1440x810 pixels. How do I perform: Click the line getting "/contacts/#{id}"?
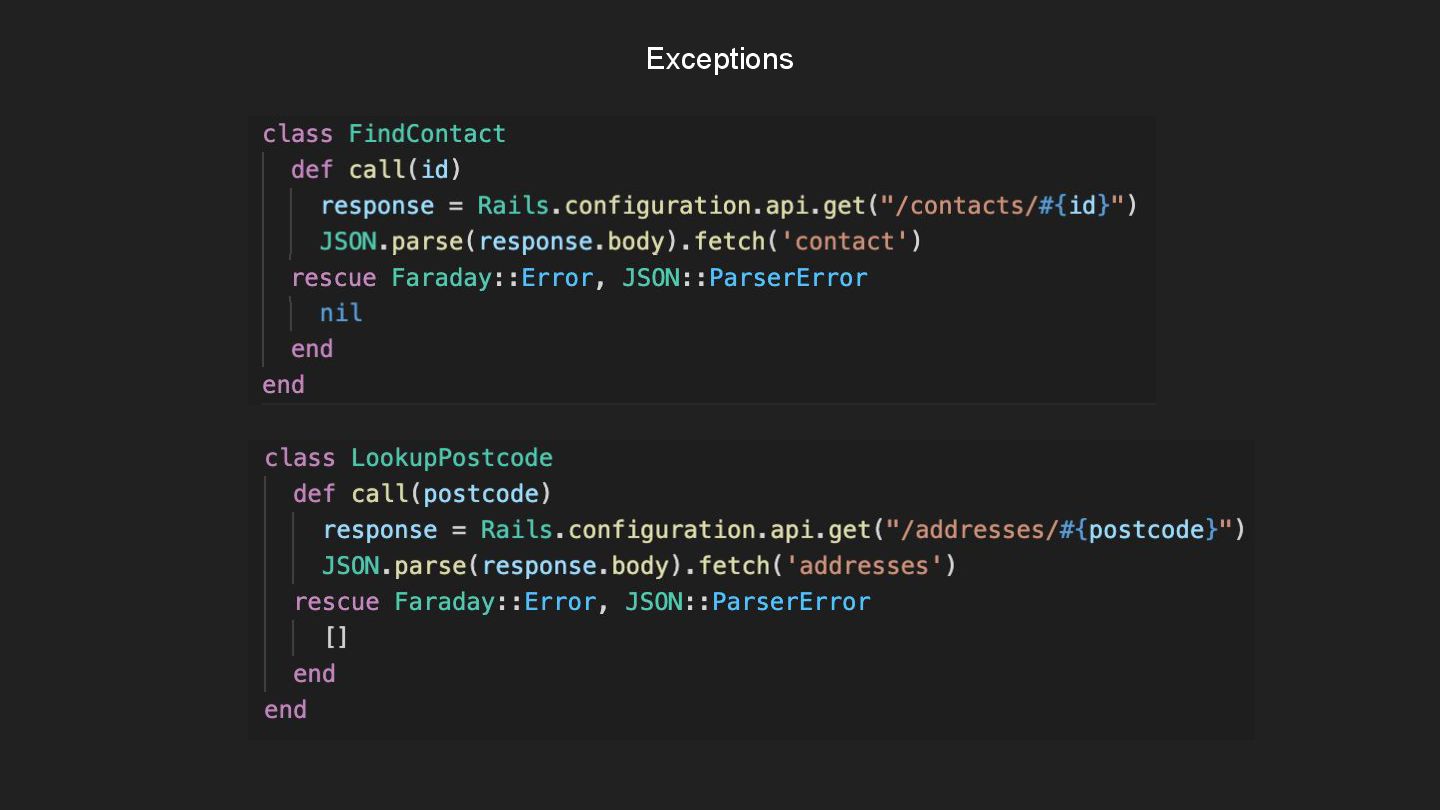pyautogui.click(x=729, y=206)
